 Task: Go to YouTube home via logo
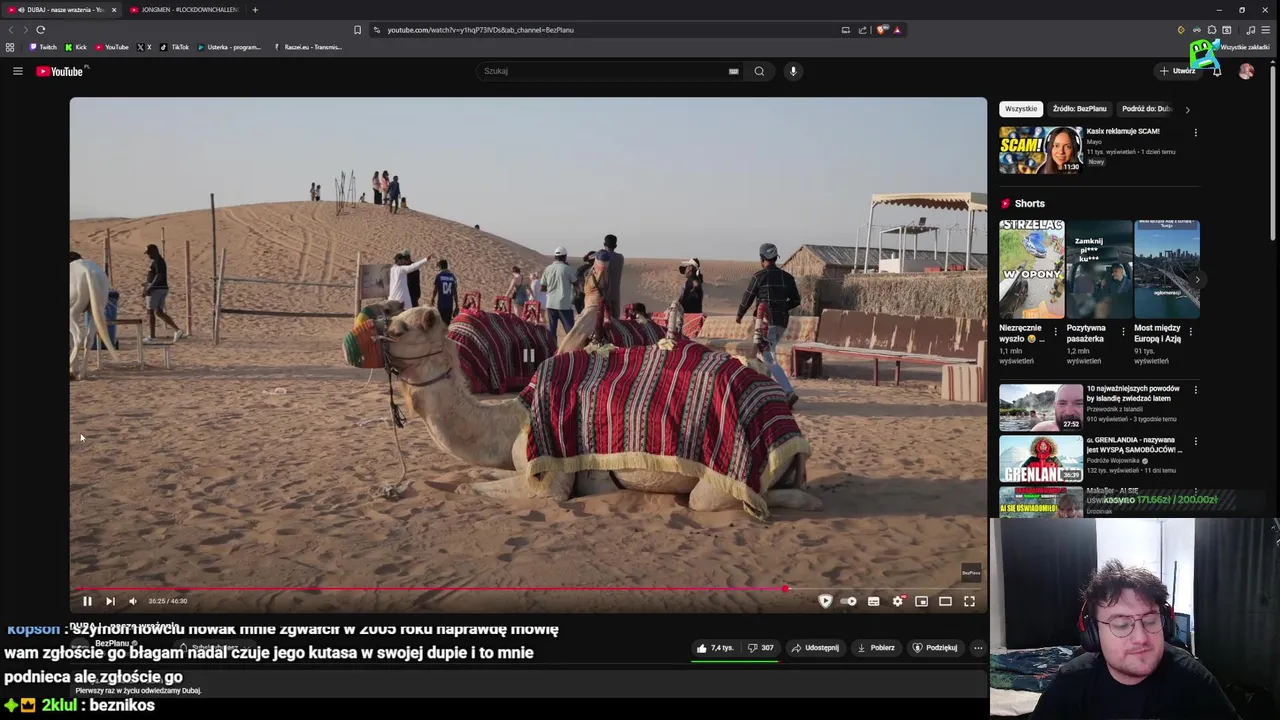[62, 71]
